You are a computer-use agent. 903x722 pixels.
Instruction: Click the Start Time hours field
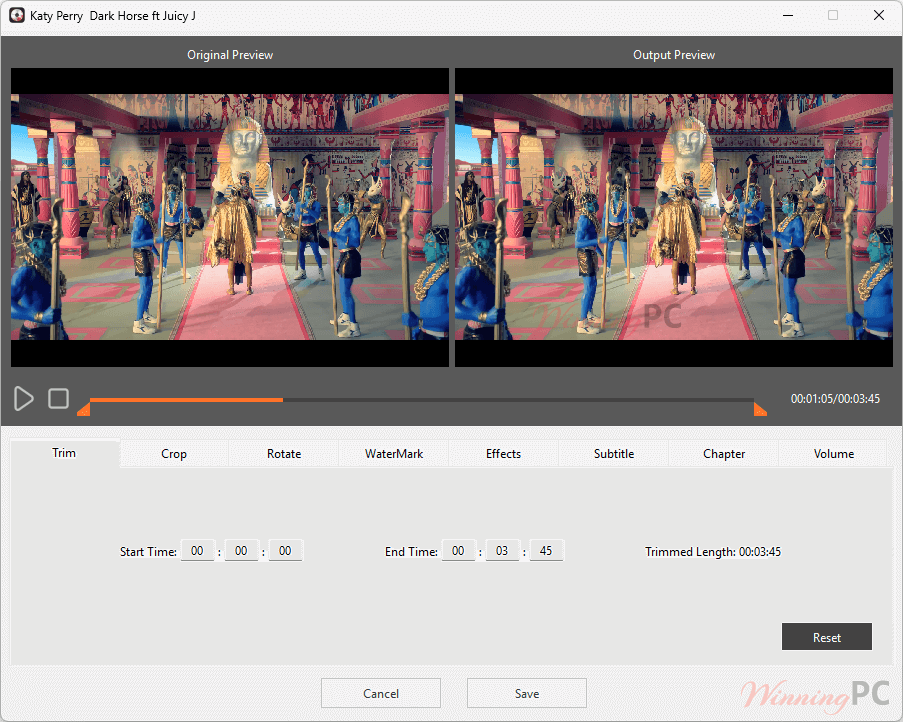coord(198,550)
